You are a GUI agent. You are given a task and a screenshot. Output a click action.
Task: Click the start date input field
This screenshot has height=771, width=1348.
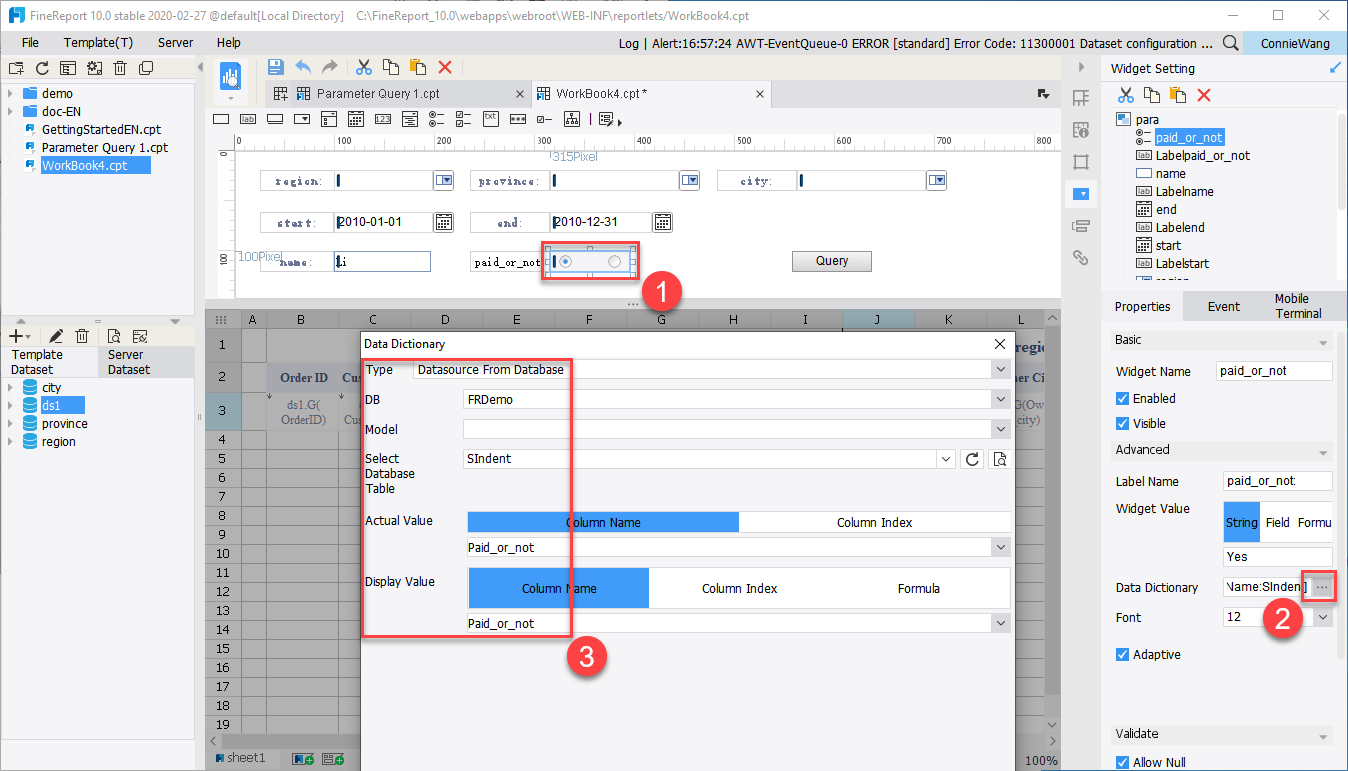click(383, 222)
